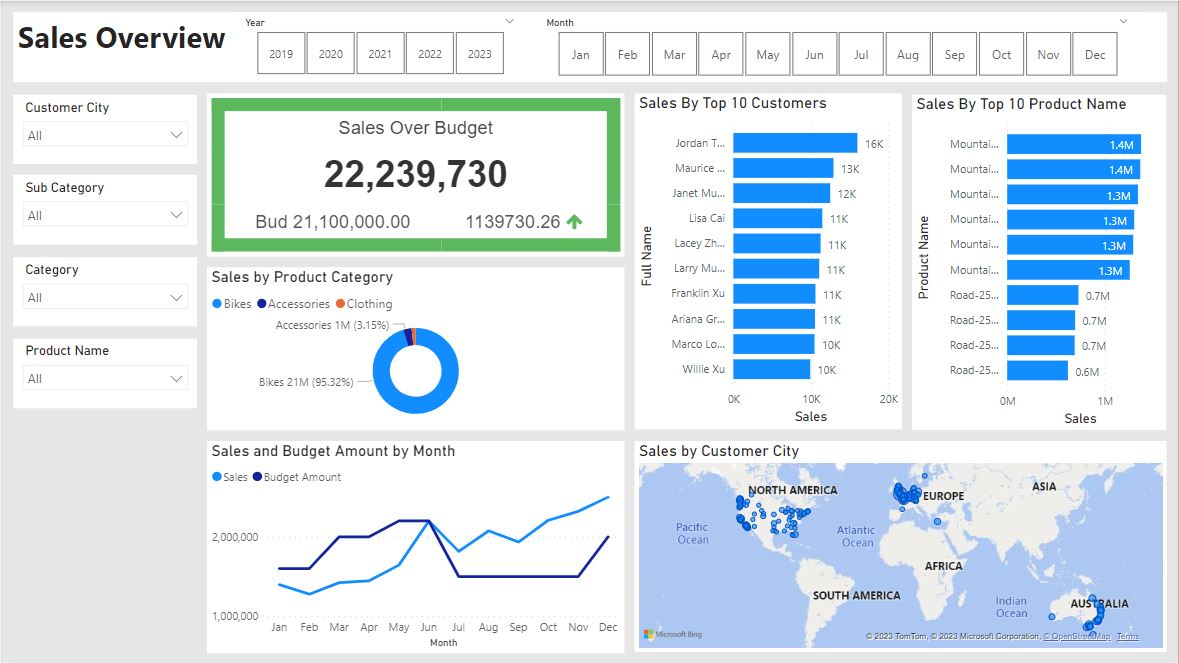Expand the Month slicer chevron
Image resolution: width=1179 pixels, height=663 pixels.
[1123, 21]
